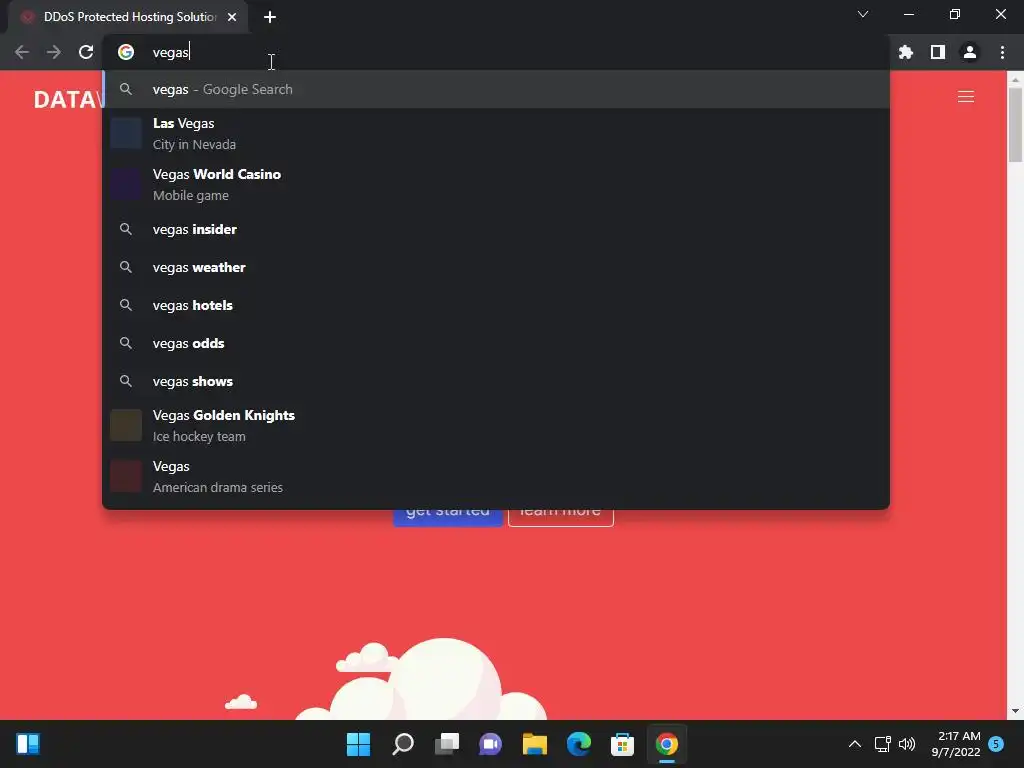1024x768 pixels.
Task: Select vegas hotels suggestion
Action: [x=496, y=305]
